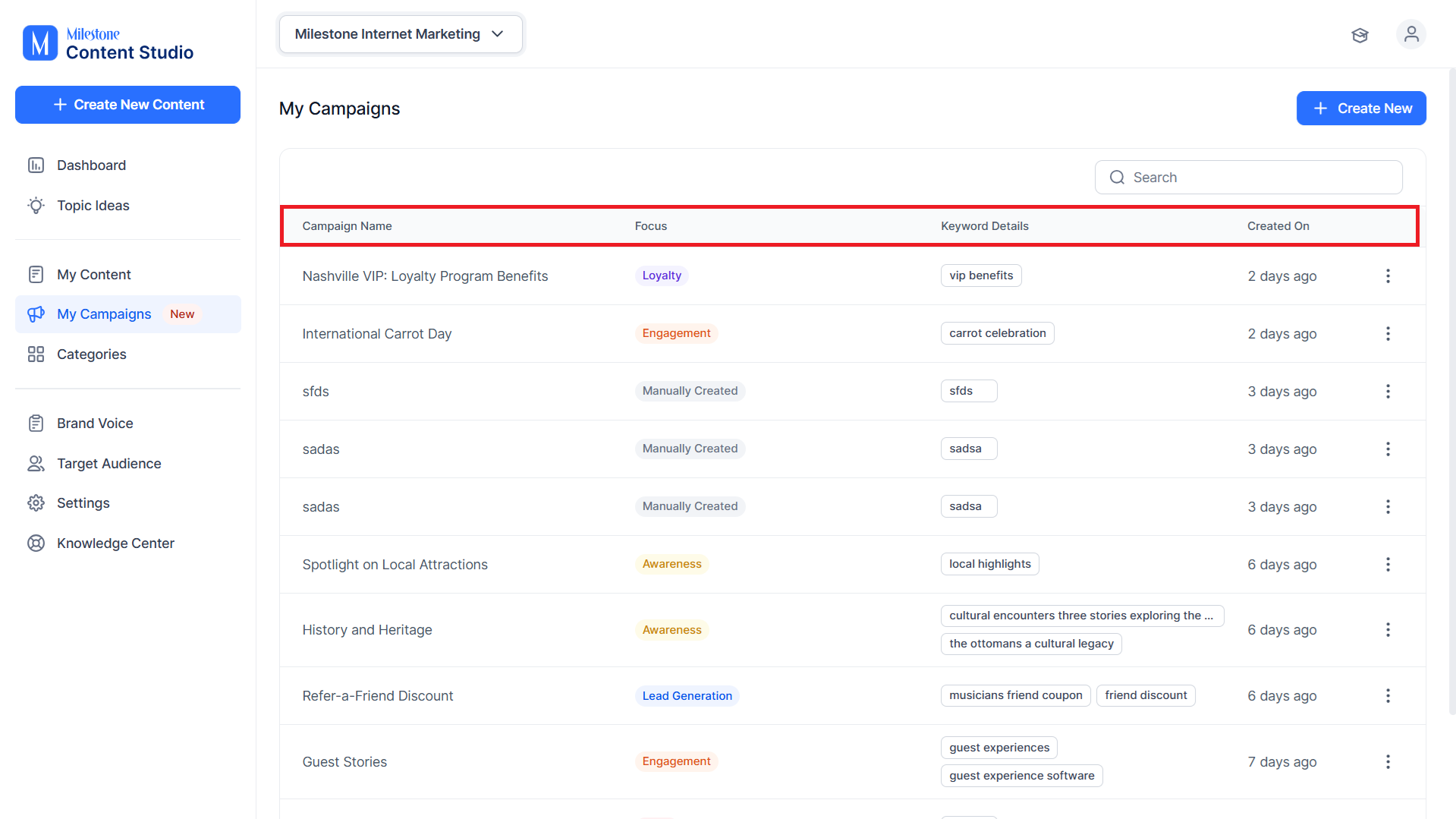Viewport: 1456px width, 819px height.
Task: Click the cultural encounters three stories keyword chip
Action: coord(1082,616)
